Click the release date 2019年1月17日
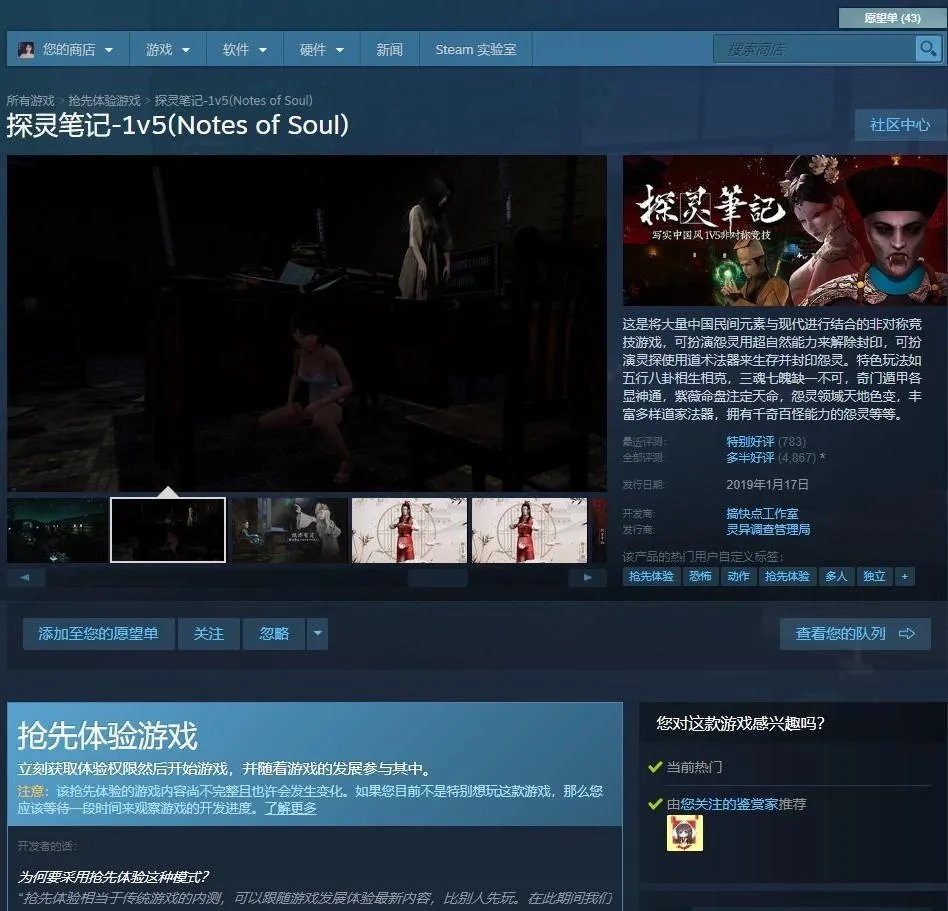Viewport: 948px width, 911px height. (x=767, y=485)
